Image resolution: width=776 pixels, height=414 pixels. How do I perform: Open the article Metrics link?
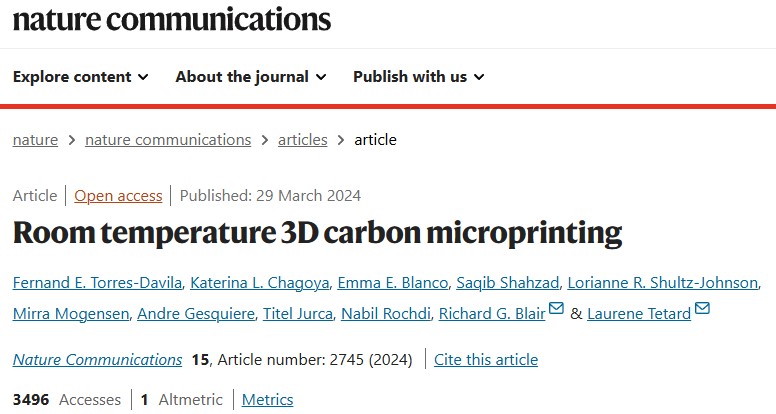267,400
